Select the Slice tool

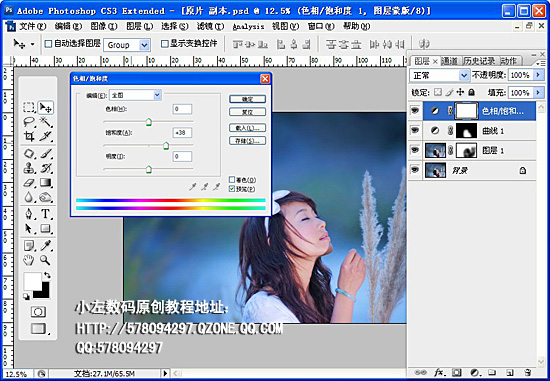tap(46, 136)
